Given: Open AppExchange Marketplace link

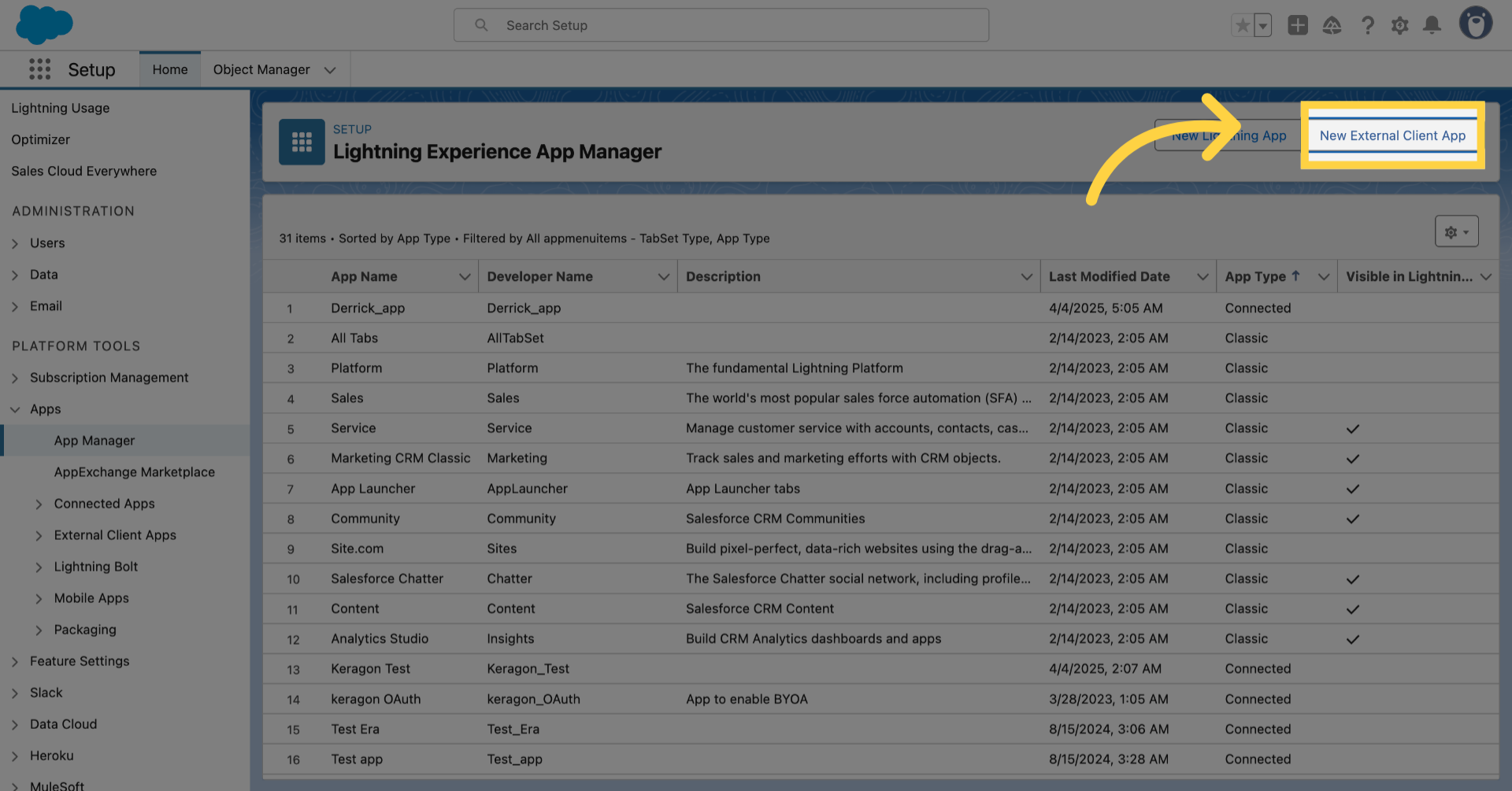Looking at the screenshot, I should pos(134,472).
